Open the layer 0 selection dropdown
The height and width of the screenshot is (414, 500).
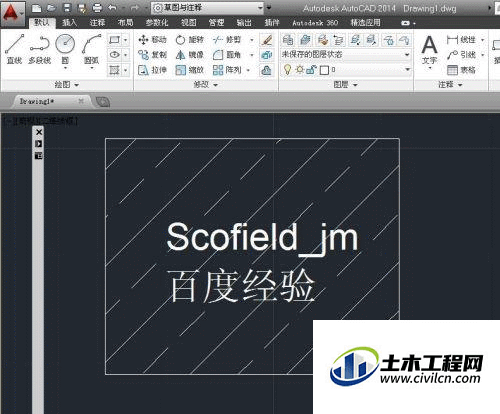(407, 70)
